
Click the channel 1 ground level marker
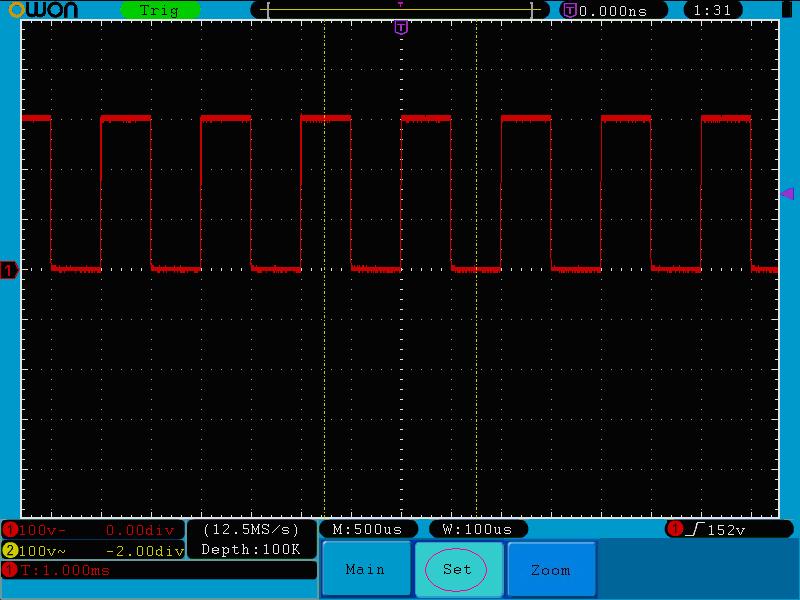click(9, 269)
